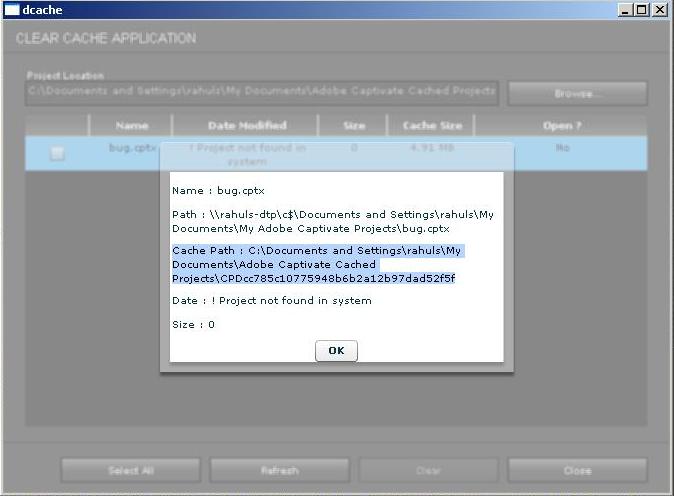This screenshot has width=674, height=496.
Task: Click the Project Location path field
Action: 262,91
